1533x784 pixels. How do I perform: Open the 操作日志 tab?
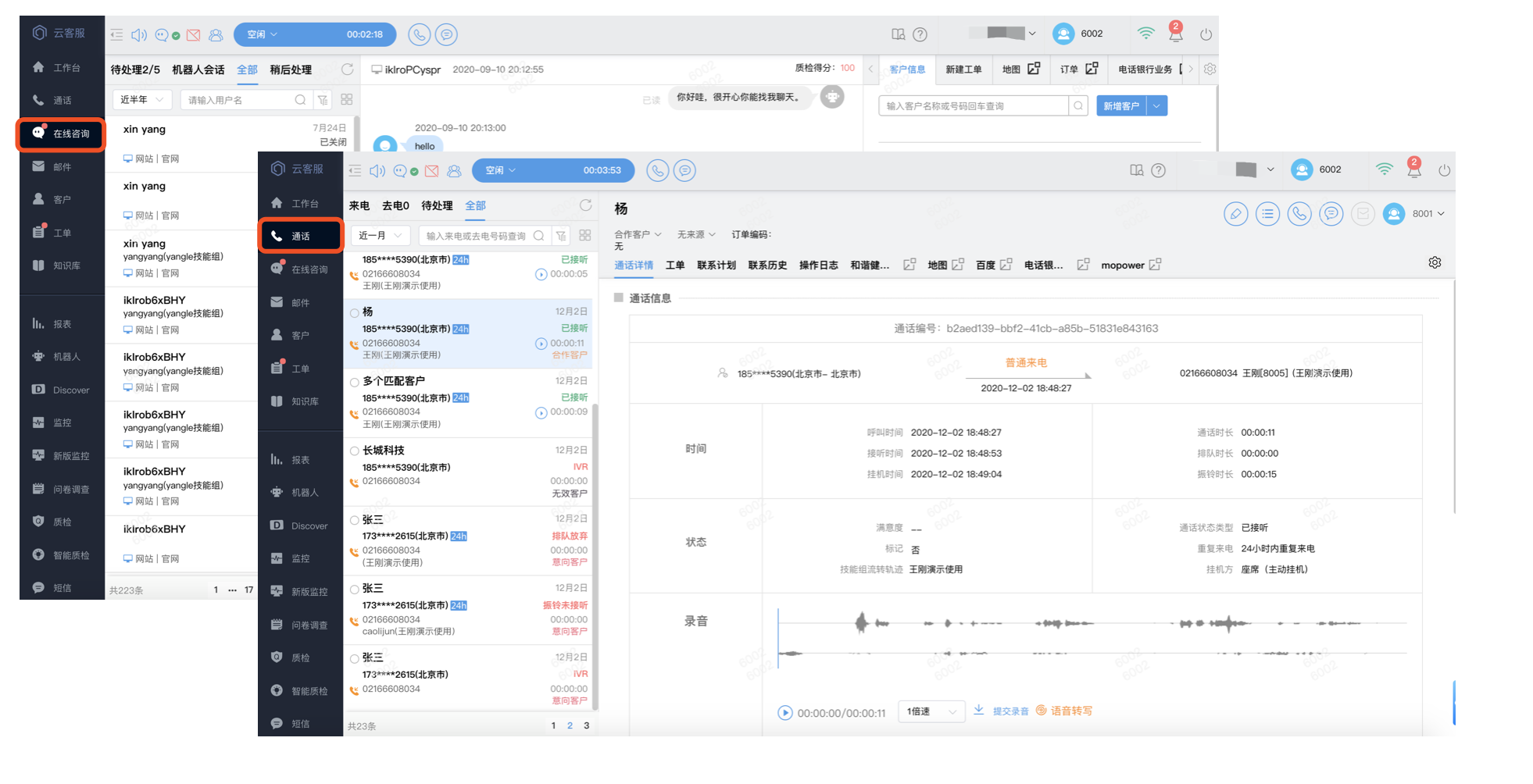pos(818,265)
